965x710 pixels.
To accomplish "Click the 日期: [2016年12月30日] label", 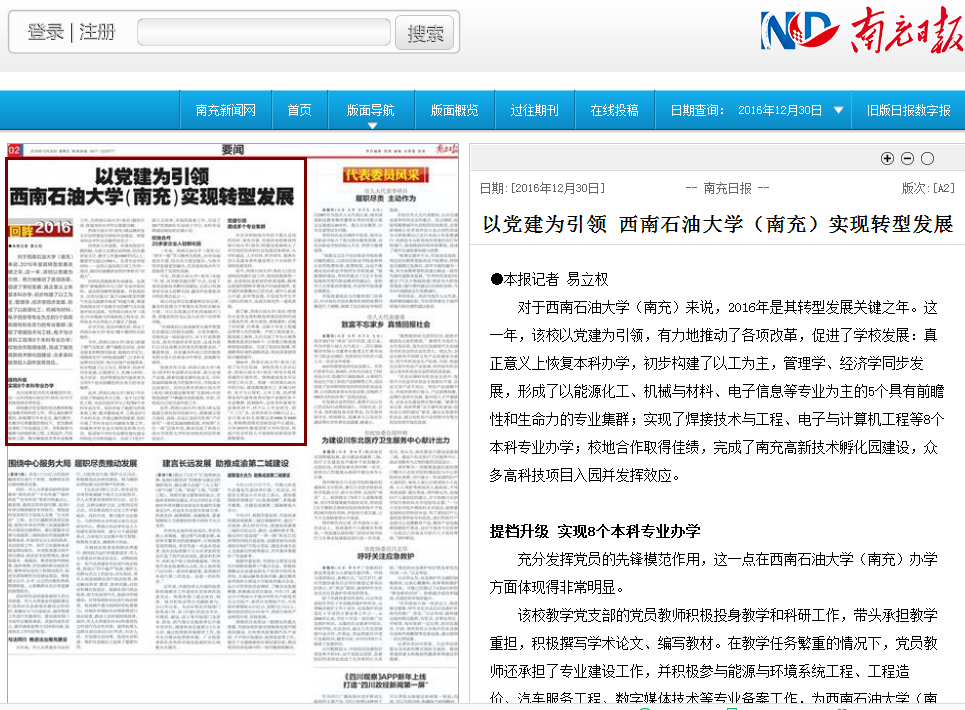I will tap(542, 188).
